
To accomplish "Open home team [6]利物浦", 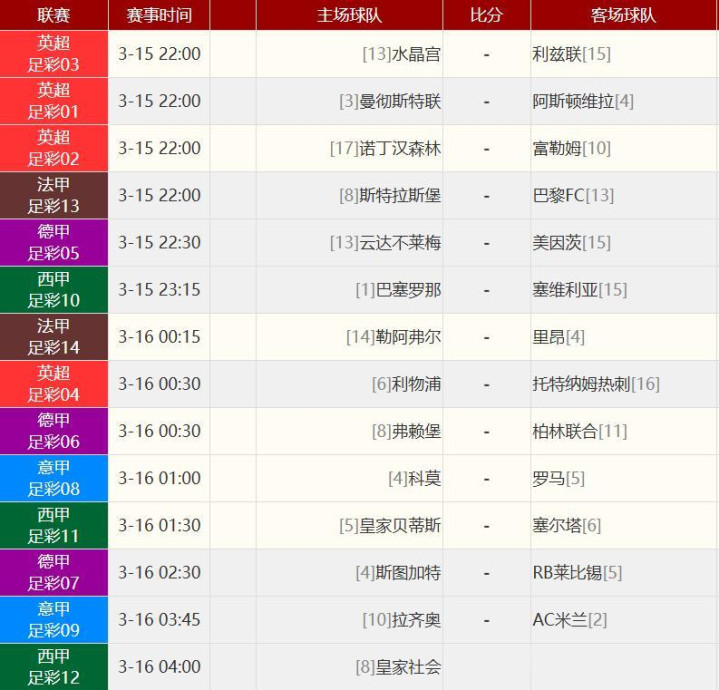I will tap(406, 384).
